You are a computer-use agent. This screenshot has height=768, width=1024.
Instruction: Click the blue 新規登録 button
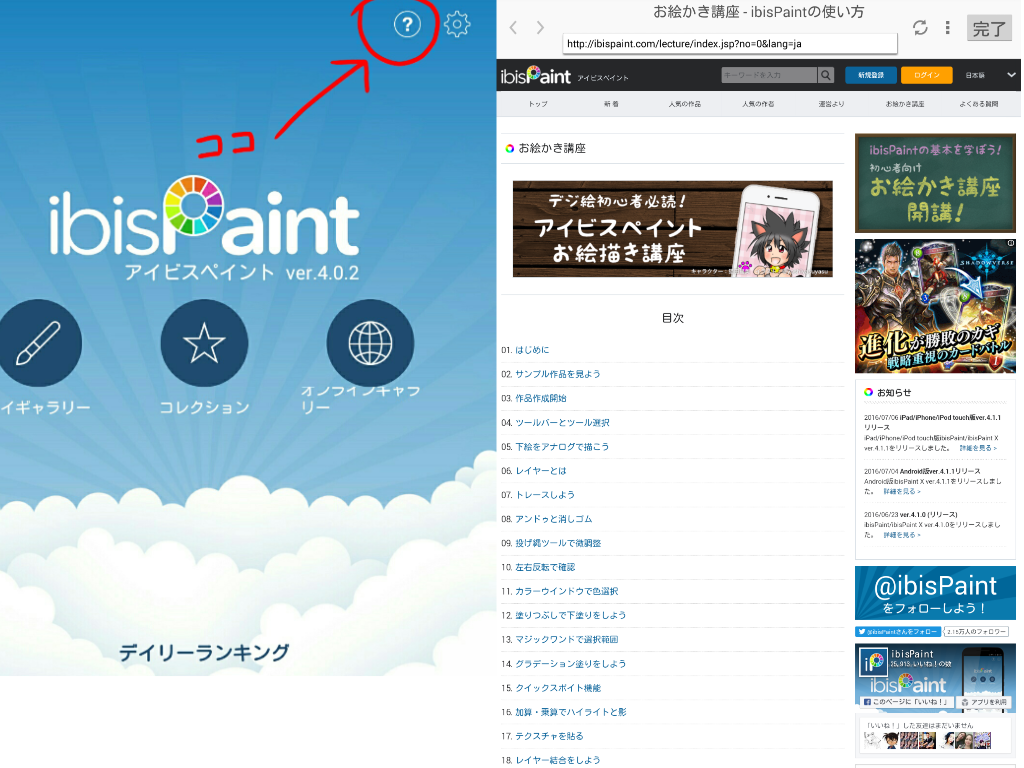point(871,75)
